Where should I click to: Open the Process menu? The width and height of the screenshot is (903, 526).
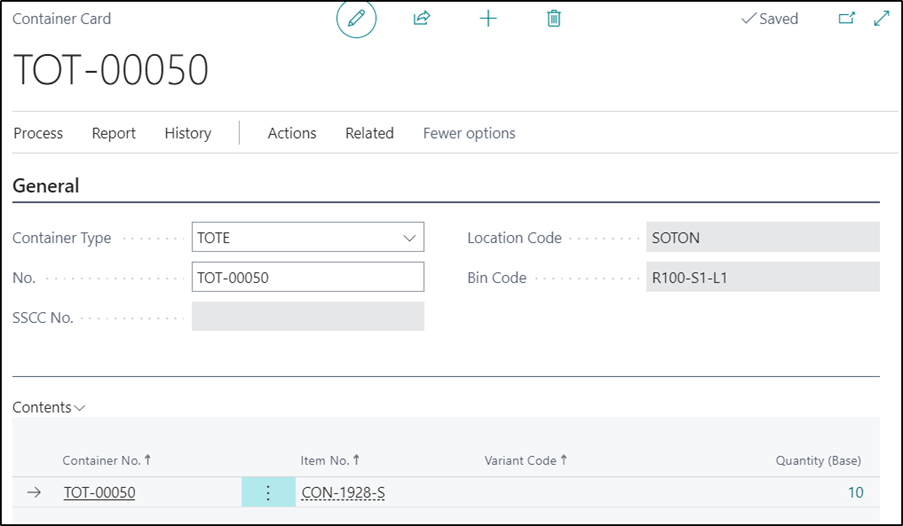(x=38, y=133)
